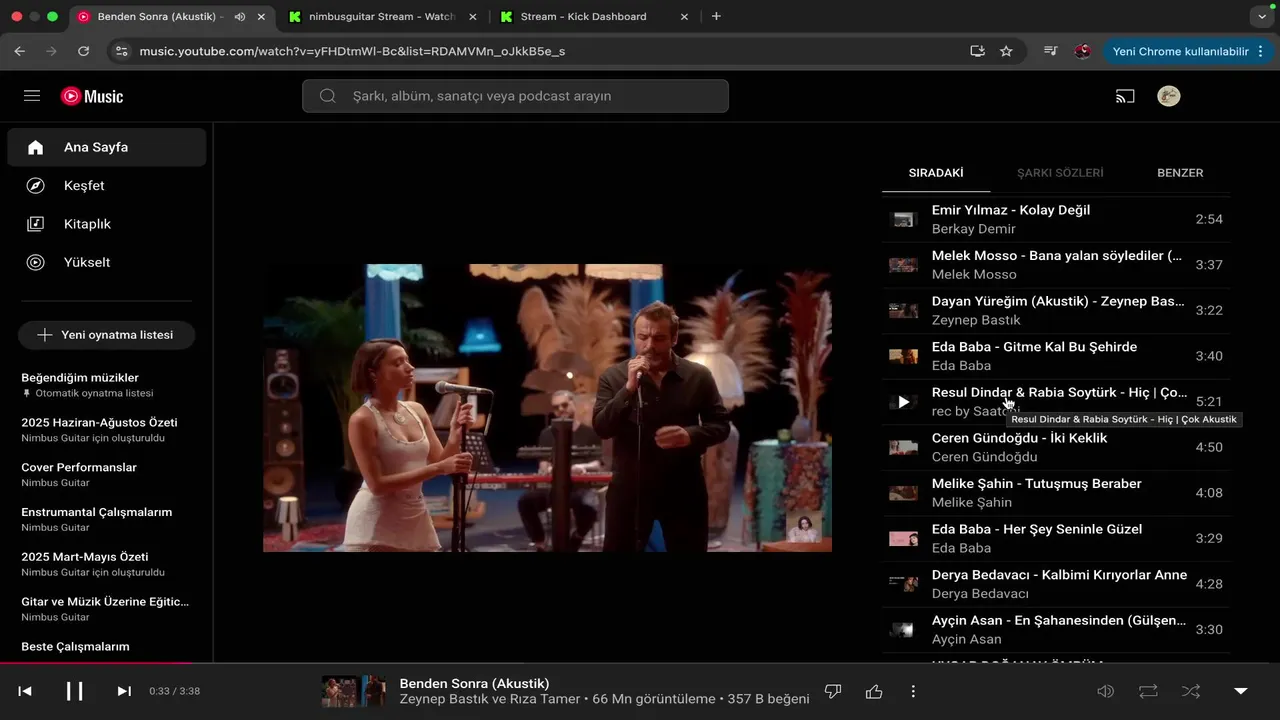Image resolution: width=1280 pixels, height=720 pixels.
Task: Click the search magnifier icon
Action: pos(327,96)
